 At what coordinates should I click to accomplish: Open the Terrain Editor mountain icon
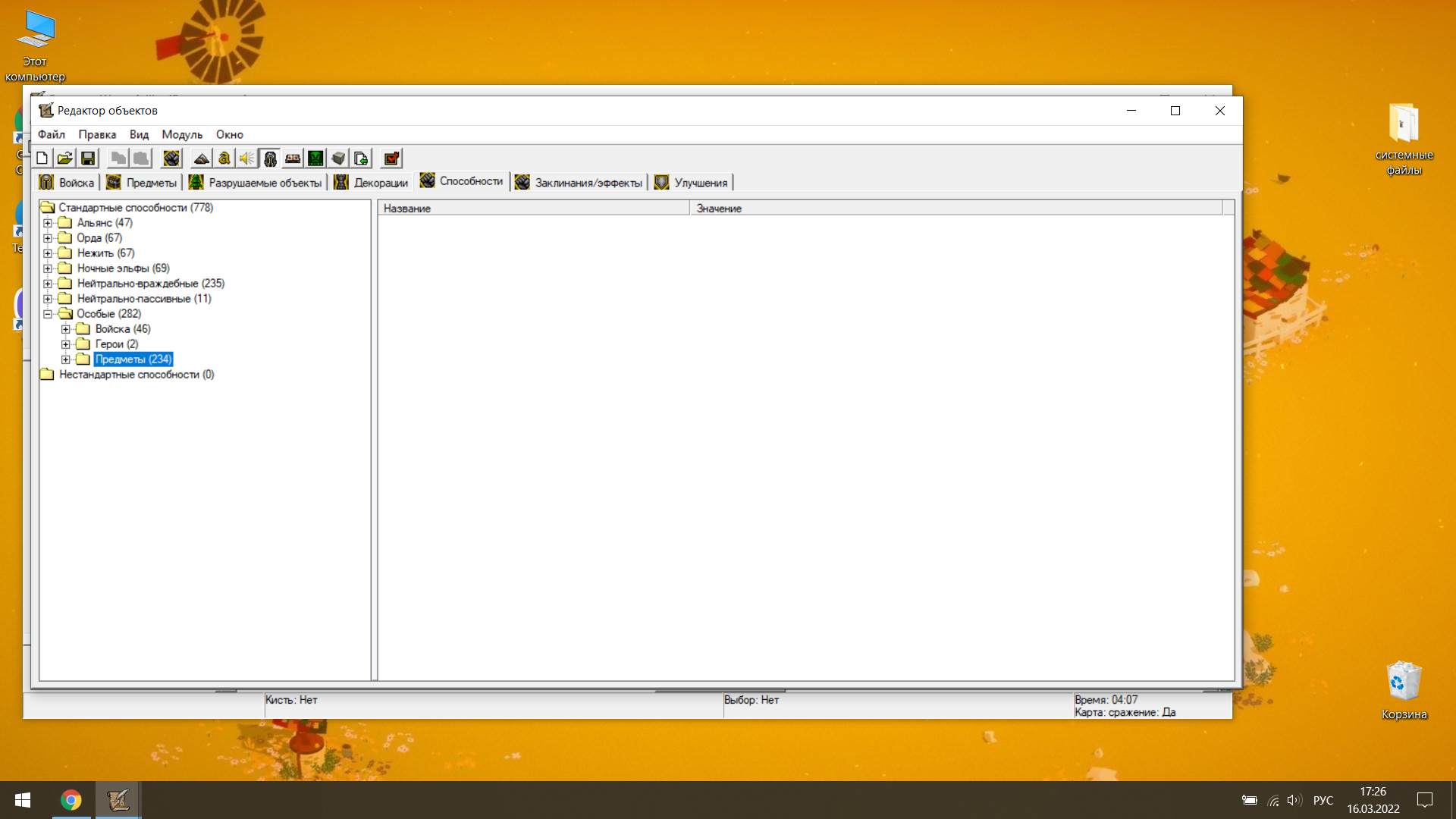click(x=202, y=158)
